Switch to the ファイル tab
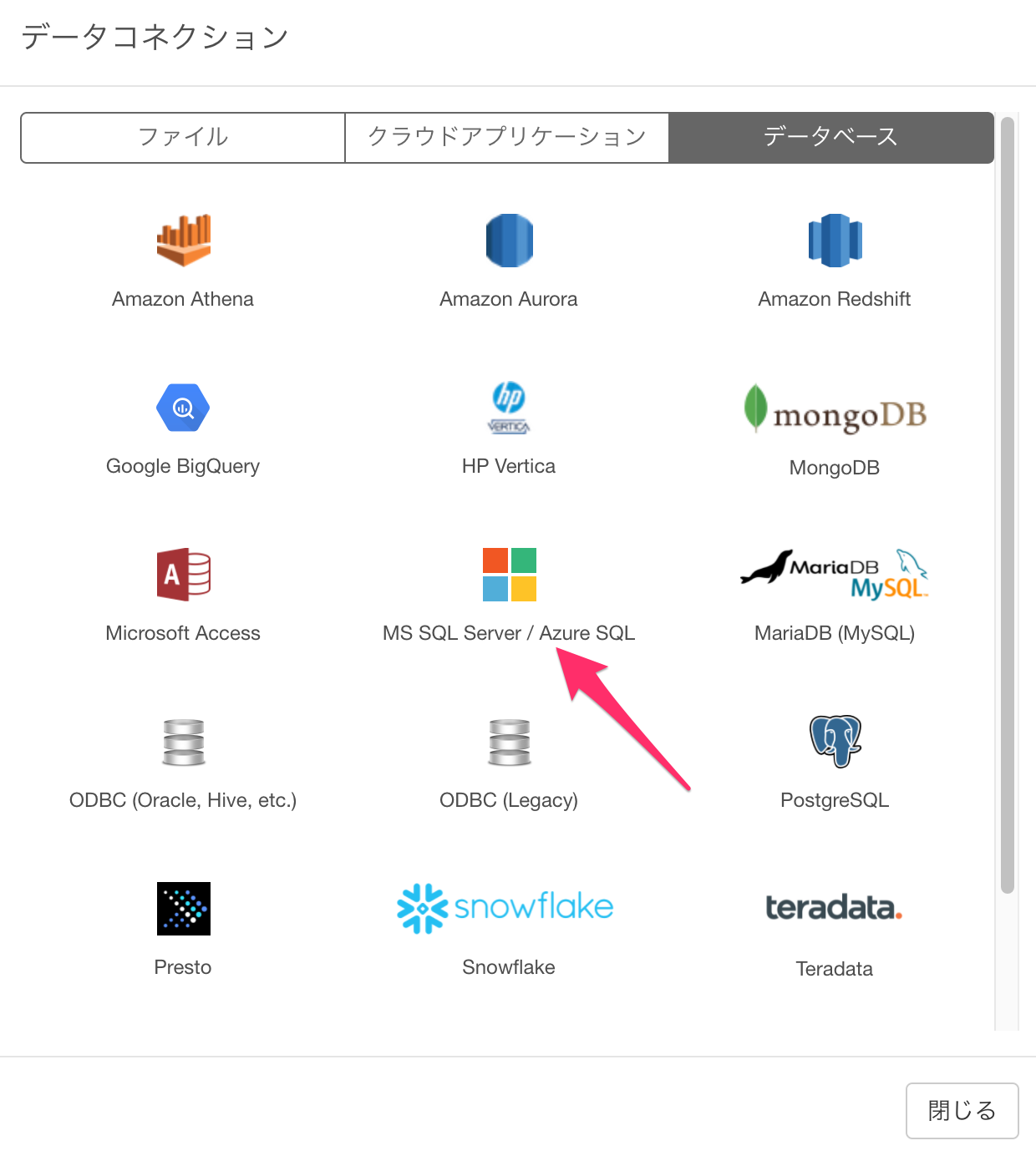The image size is (1036, 1156). point(183,138)
